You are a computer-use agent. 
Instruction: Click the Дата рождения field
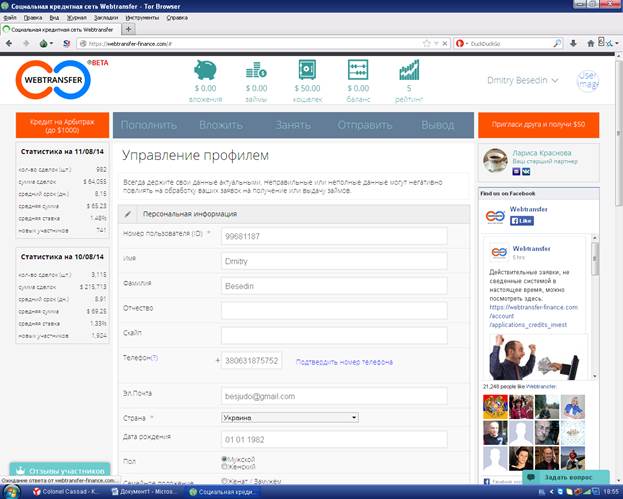(334, 439)
